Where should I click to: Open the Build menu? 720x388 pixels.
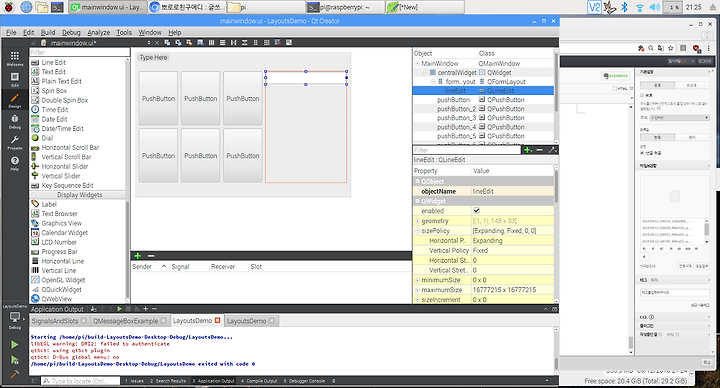[48, 32]
